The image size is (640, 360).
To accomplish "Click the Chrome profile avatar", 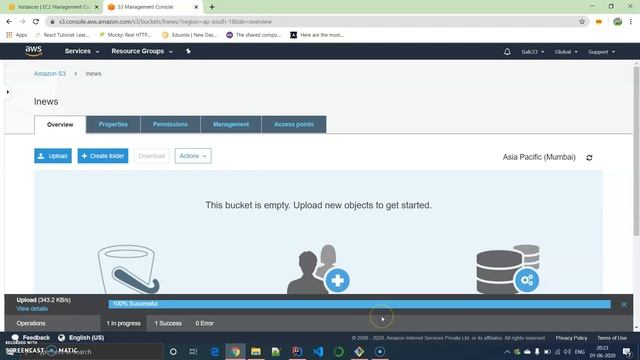I will (x=618, y=22).
